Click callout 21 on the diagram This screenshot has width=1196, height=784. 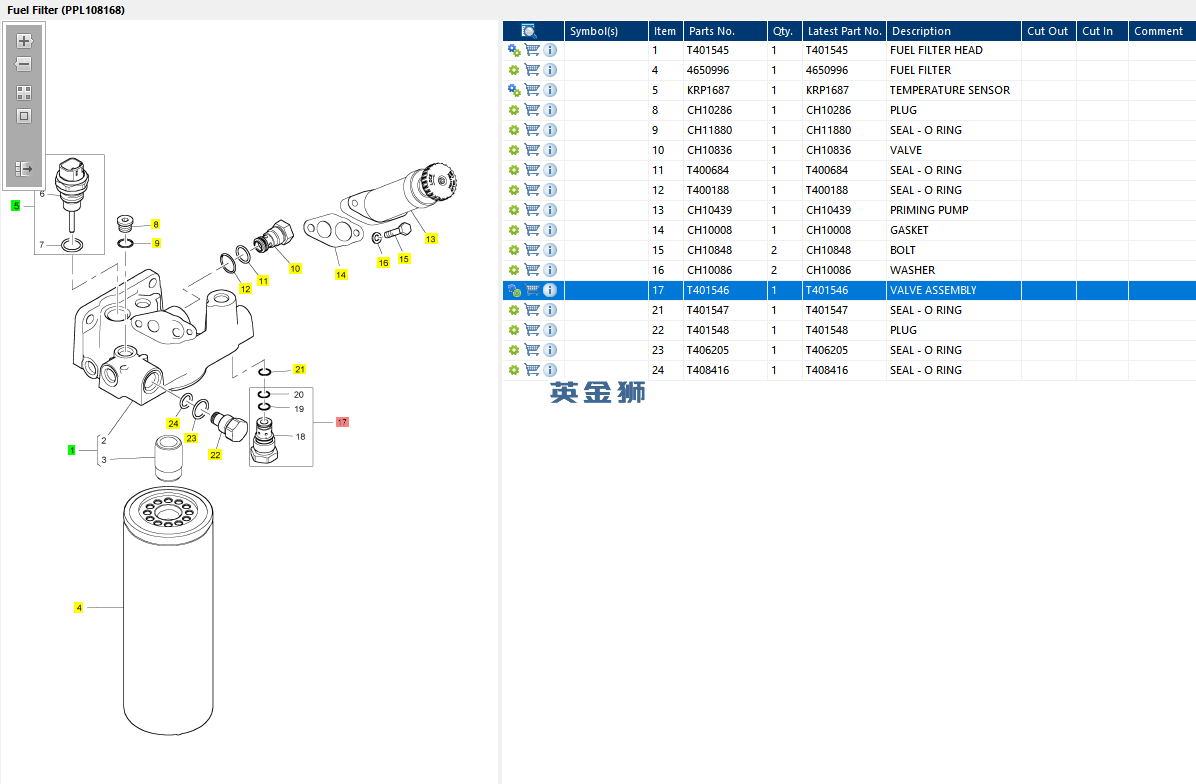(300, 369)
